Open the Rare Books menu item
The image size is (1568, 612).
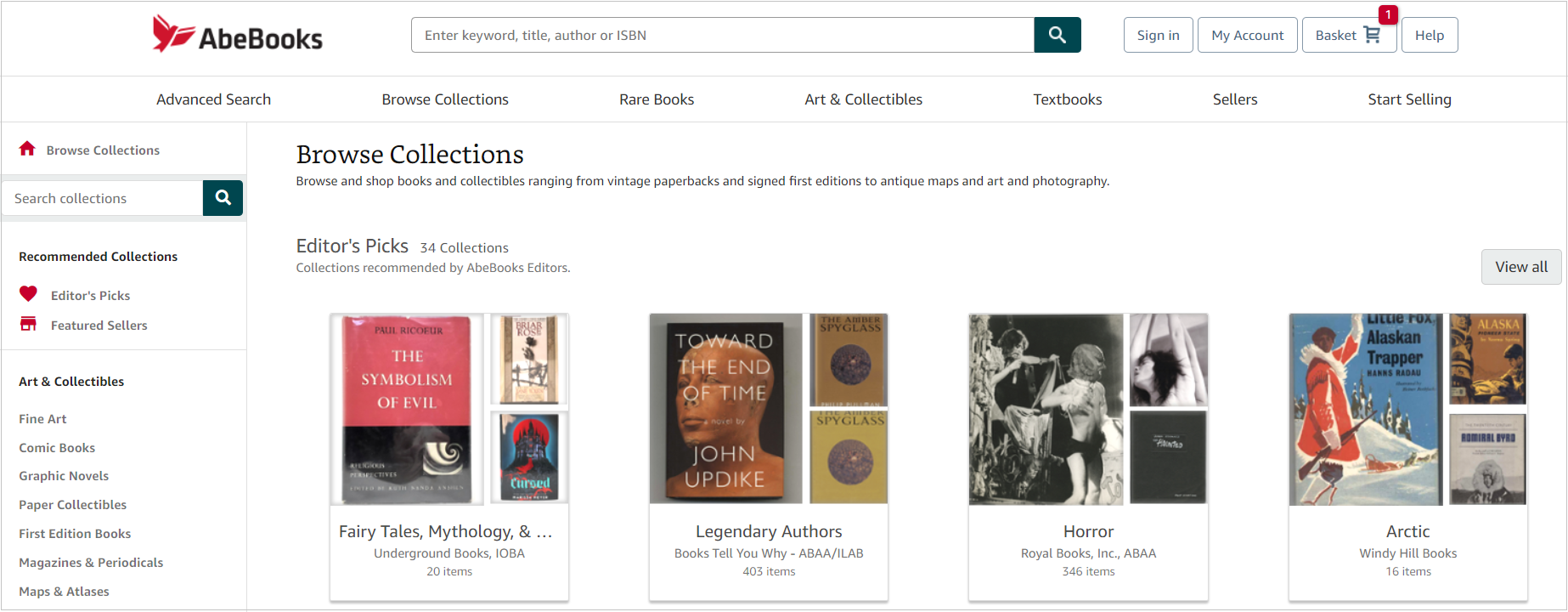[657, 99]
